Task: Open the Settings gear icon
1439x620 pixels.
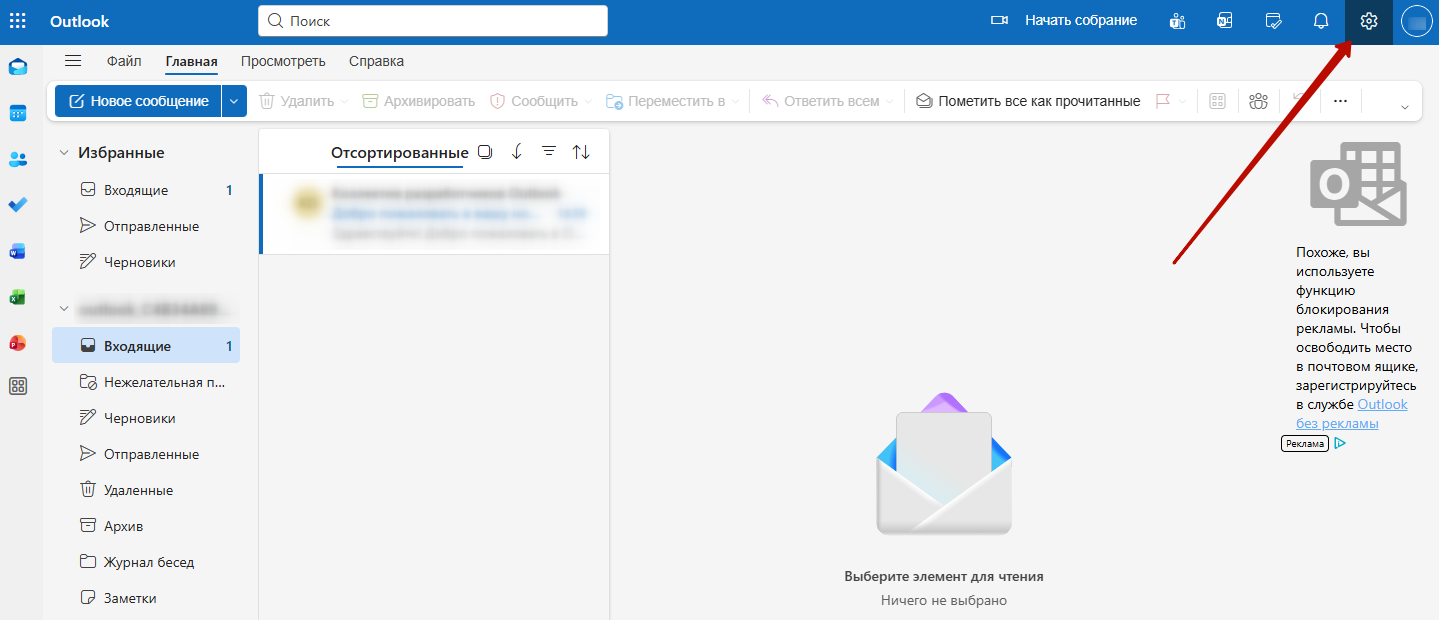Action: pyautogui.click(x=1369, y=21)
